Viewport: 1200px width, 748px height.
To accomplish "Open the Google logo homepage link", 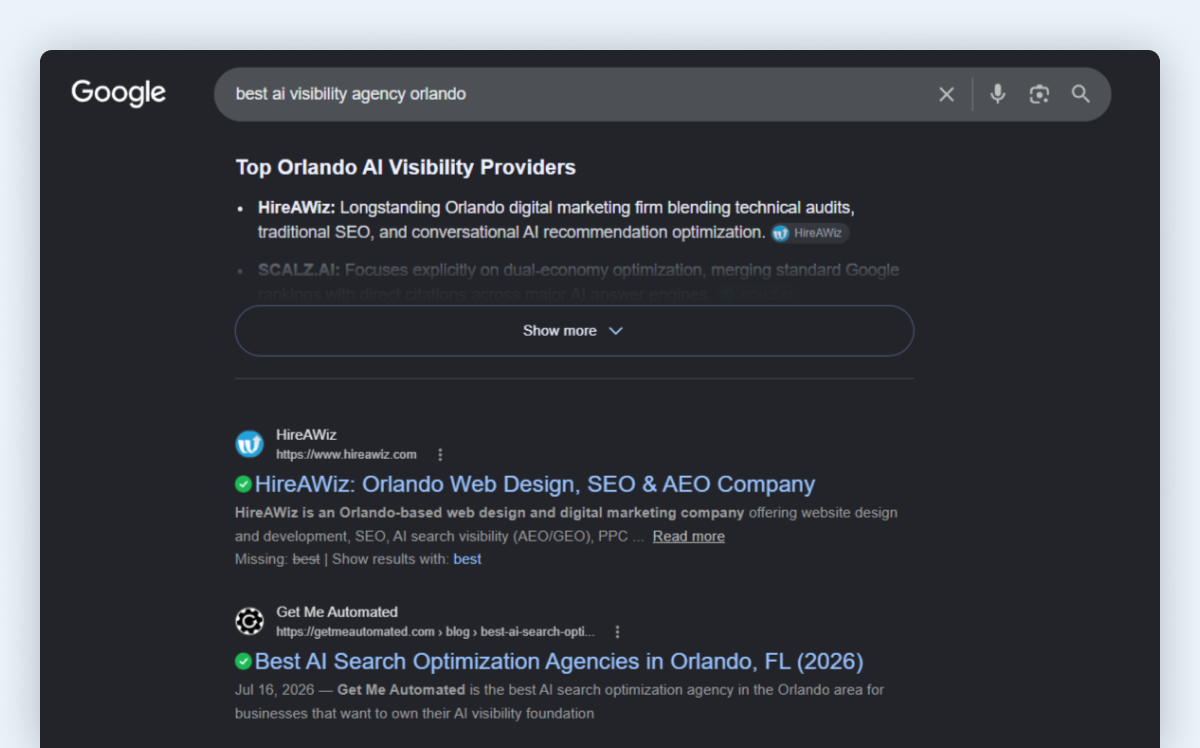I will [x=118, y=93].
